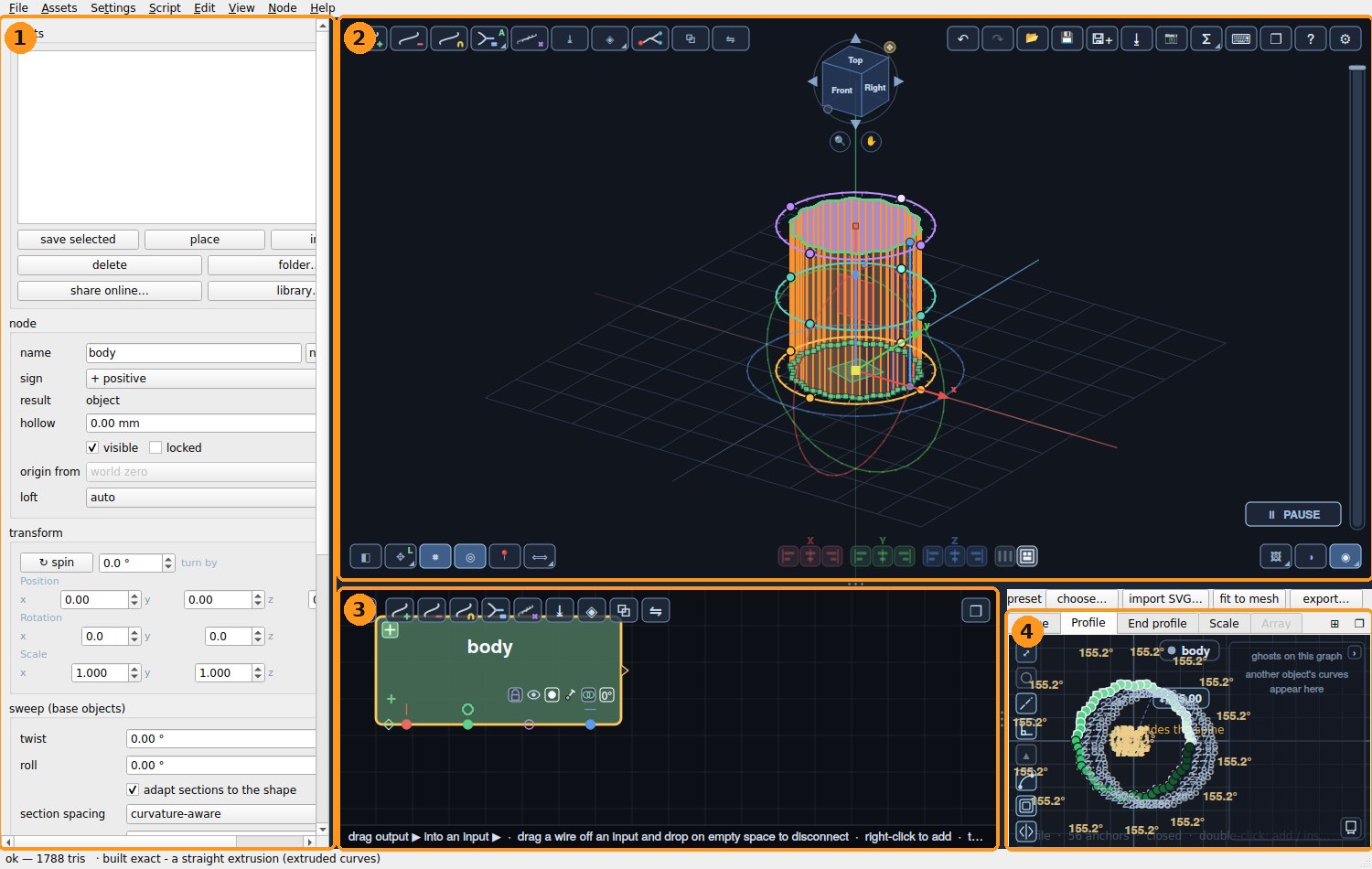Switch to the End profile tab

point(1157,623)
